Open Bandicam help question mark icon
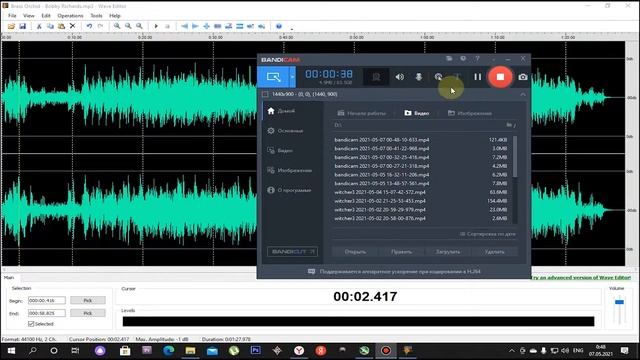Image resolution: width=640 pixels, height=360 pixels. 477,59
